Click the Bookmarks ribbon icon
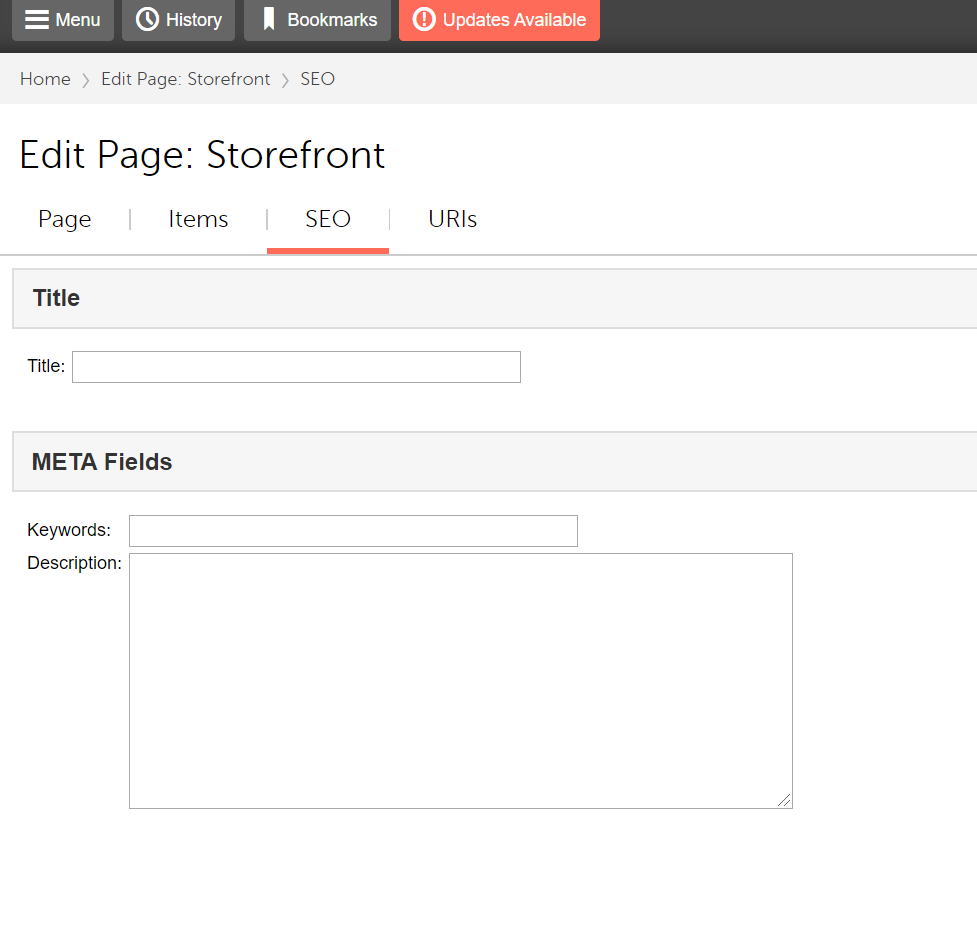Image resolution: width=977 pixels, height=945 pixels. pyautogui.click(x=268, y=20)
